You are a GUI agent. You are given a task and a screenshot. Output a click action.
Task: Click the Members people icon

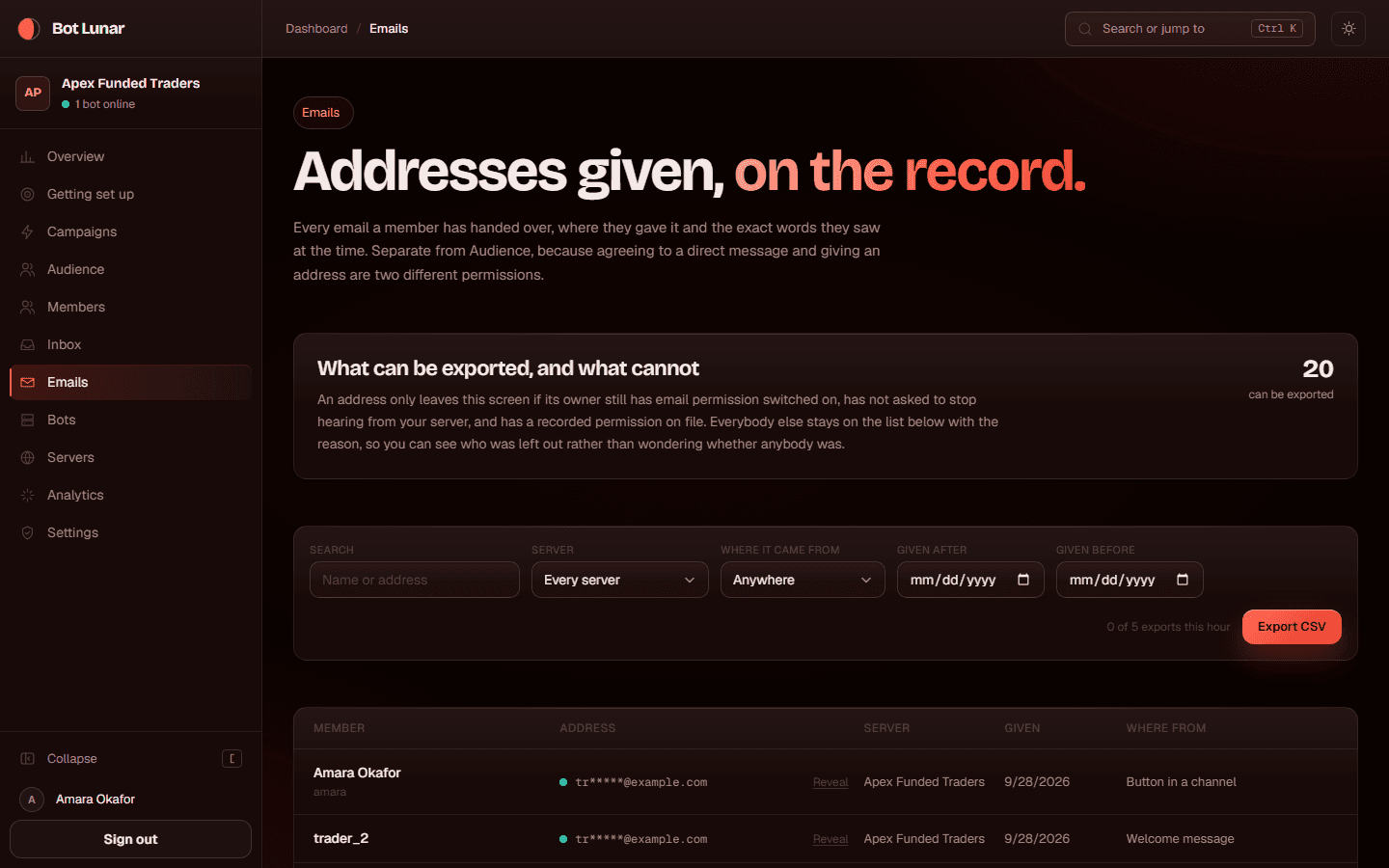tap(27, 308)
